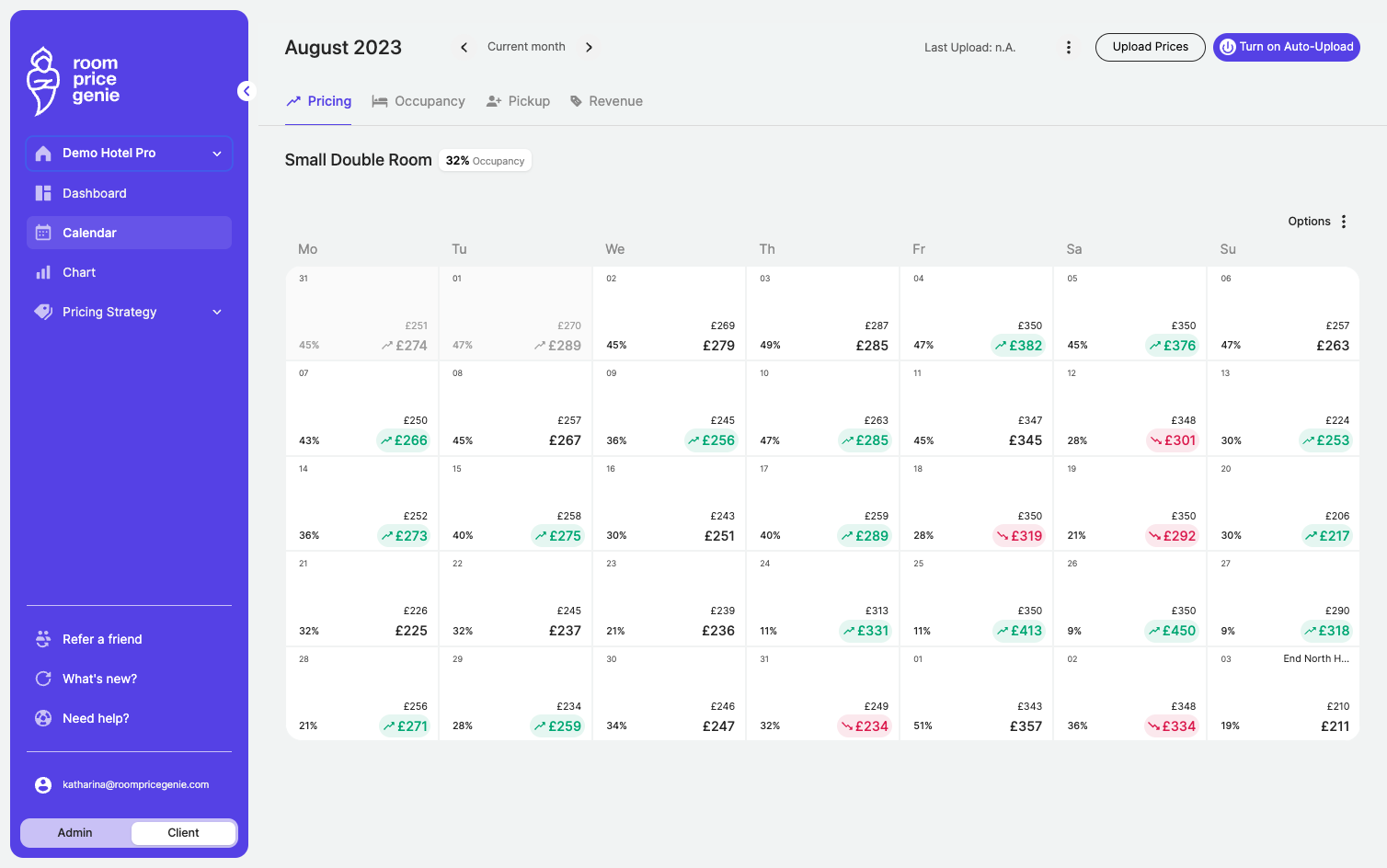Click the 32% Occupancy badge
Screen dimensions: 1387x868
[x=485, y=161]
